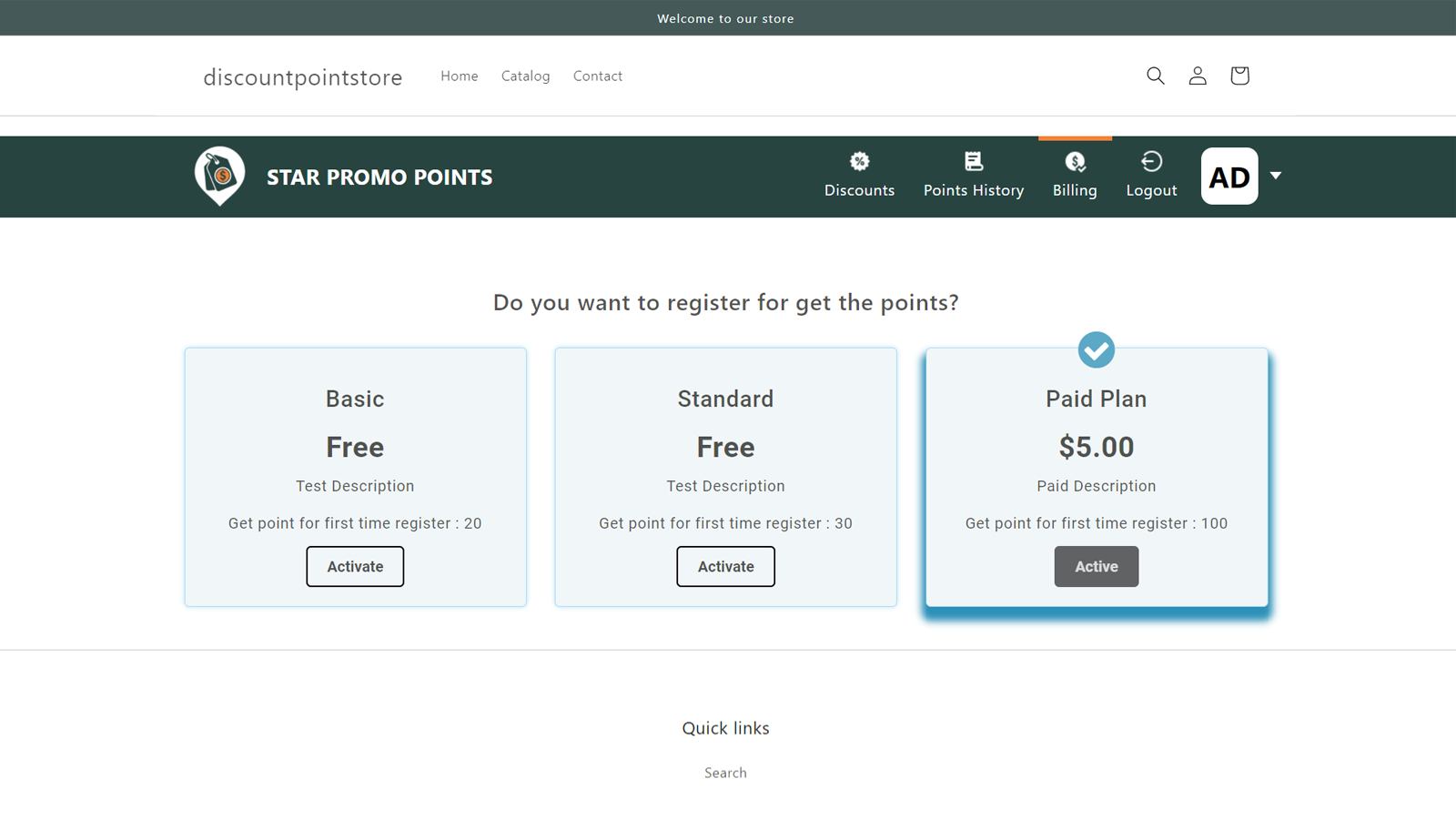
Task: Click the Paid Description text
Action: [1097, 486]
